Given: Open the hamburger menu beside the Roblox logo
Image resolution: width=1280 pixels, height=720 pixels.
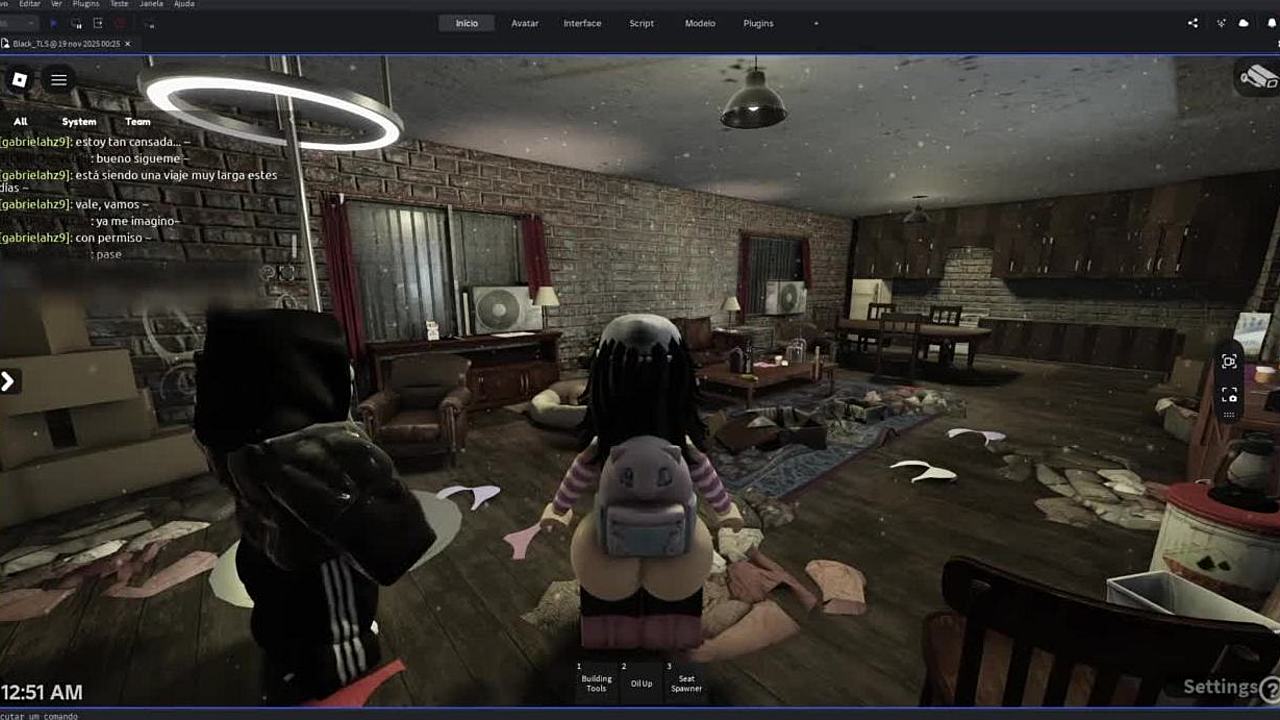Looking at the screenshot, I should point(59,80).
